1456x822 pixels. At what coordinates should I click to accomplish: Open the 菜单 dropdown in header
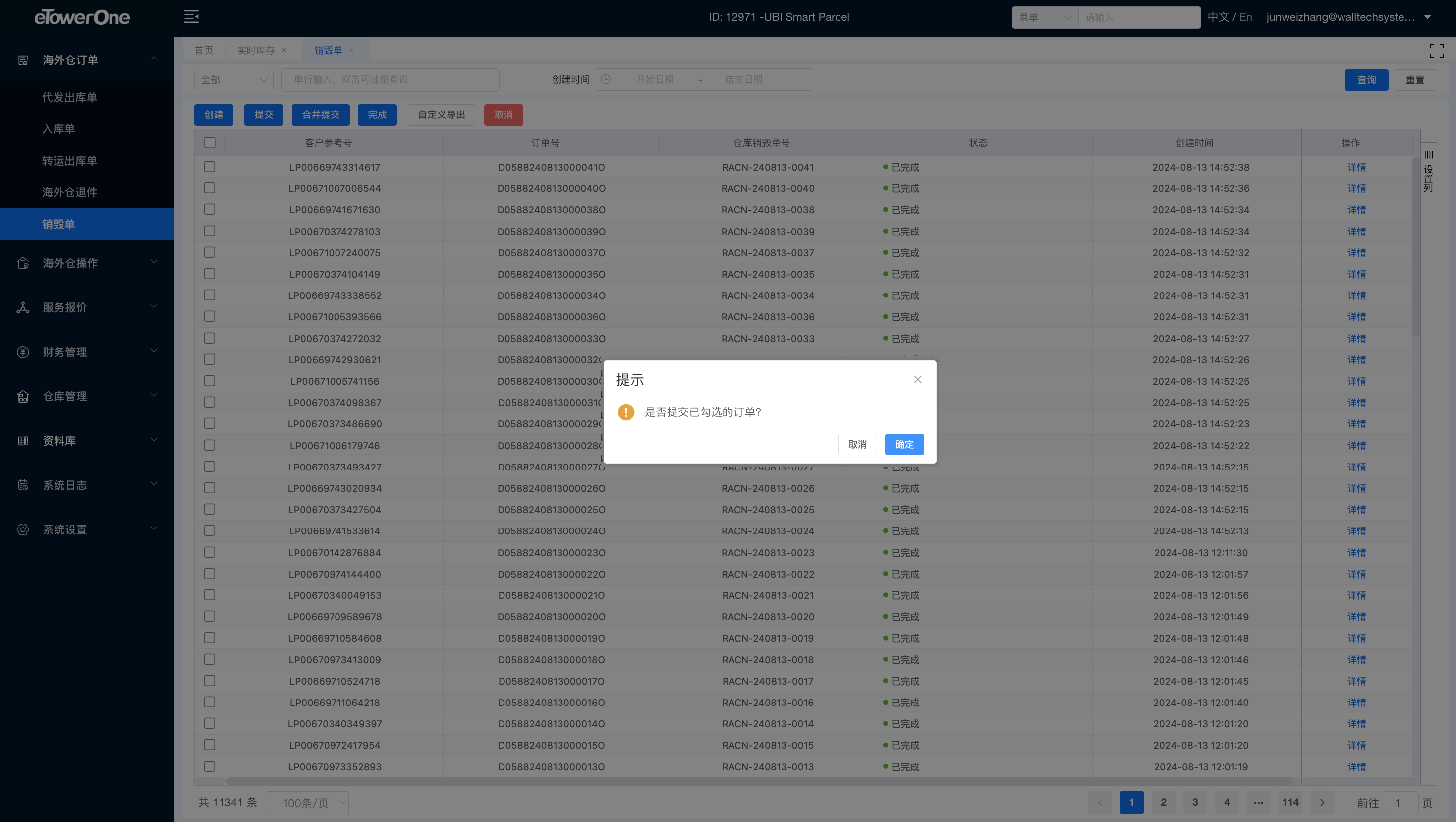(x=1044, y=17)
